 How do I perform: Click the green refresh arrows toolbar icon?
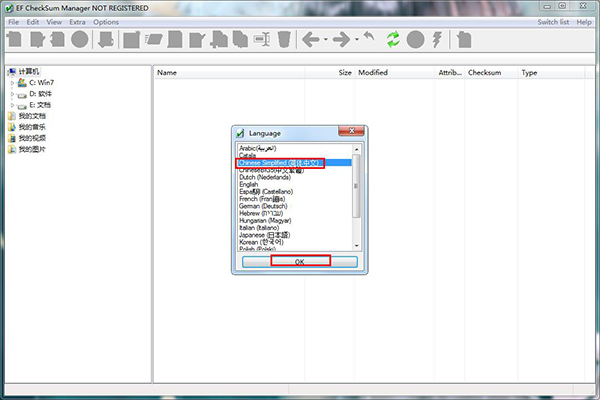393,40
